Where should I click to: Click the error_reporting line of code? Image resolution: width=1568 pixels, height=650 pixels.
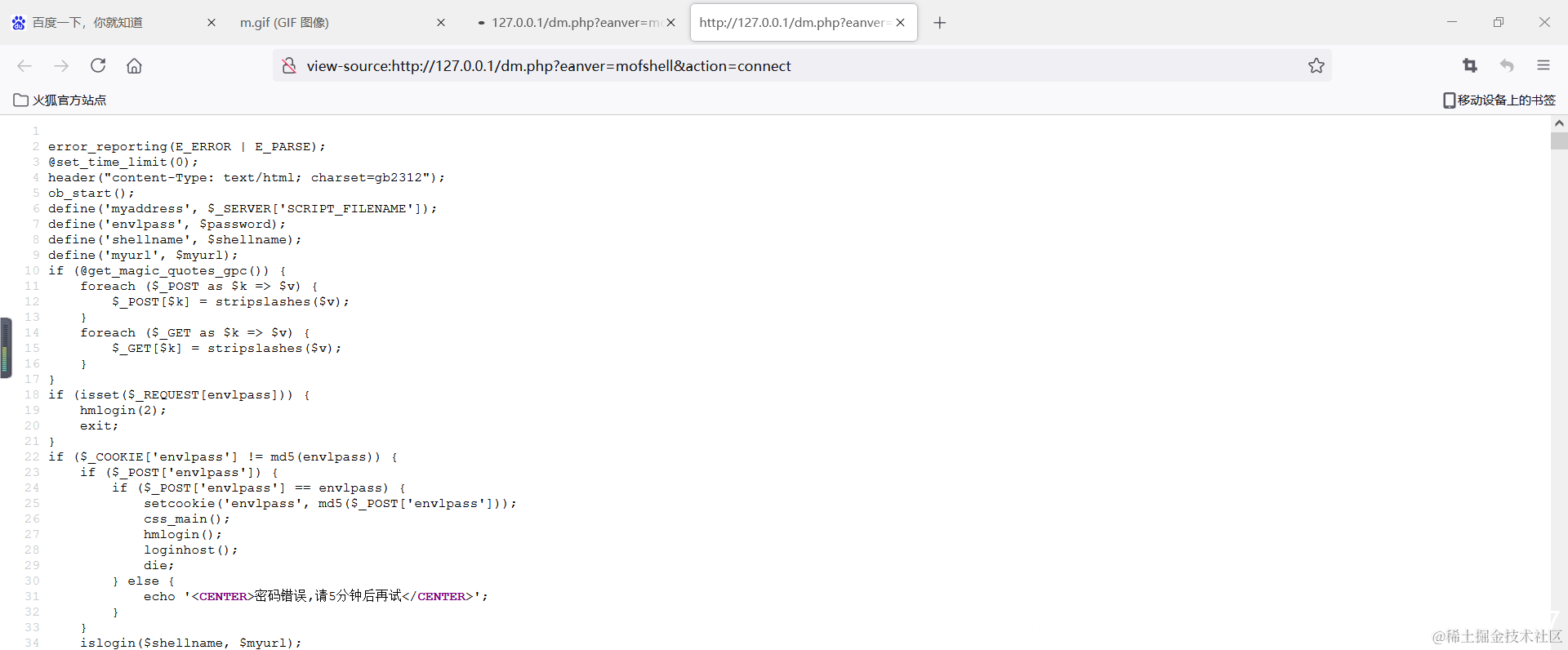click(x=186, y=147)
